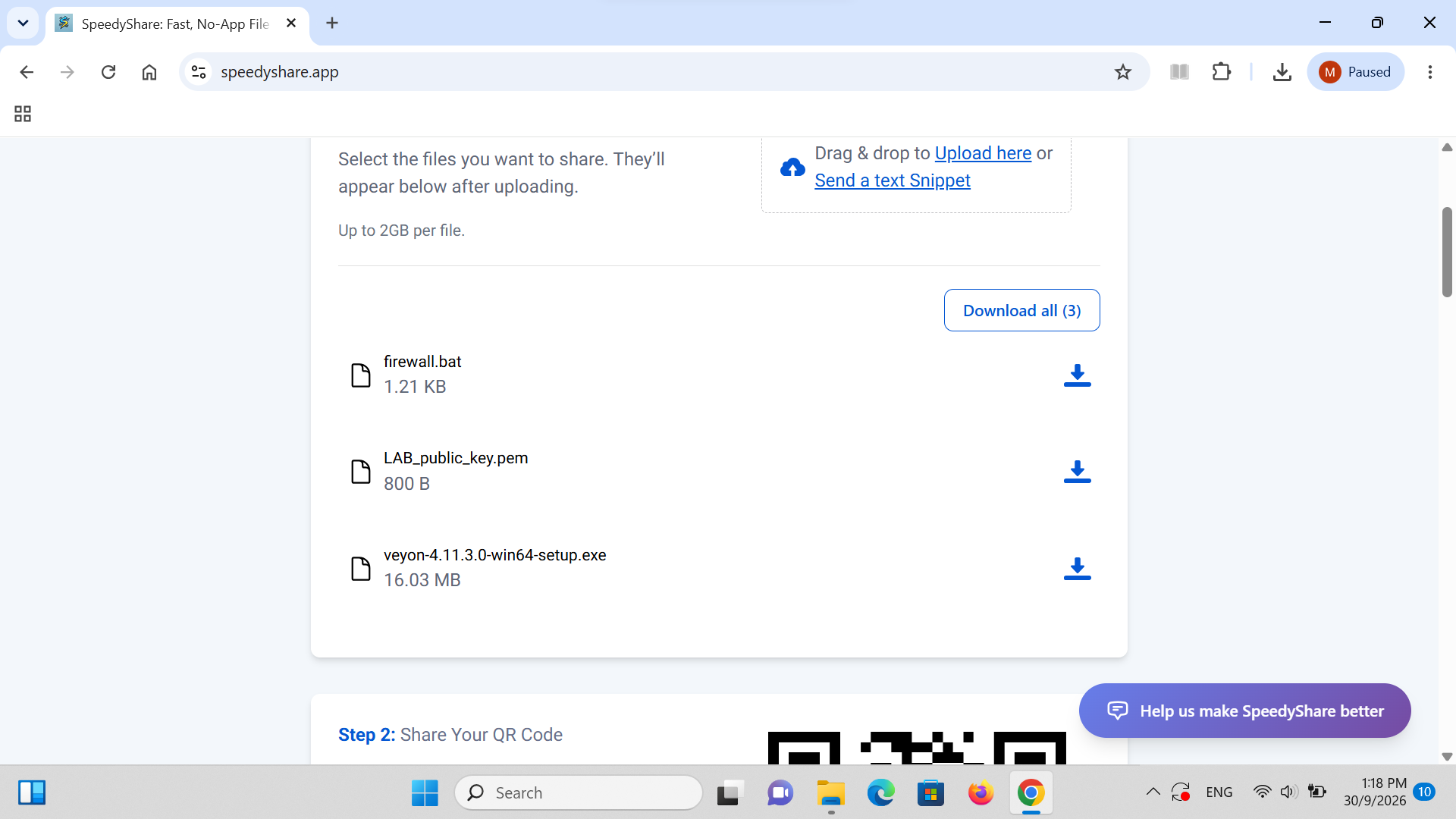
Task: Click the sync status tray icon
Action: (1181, 792)
